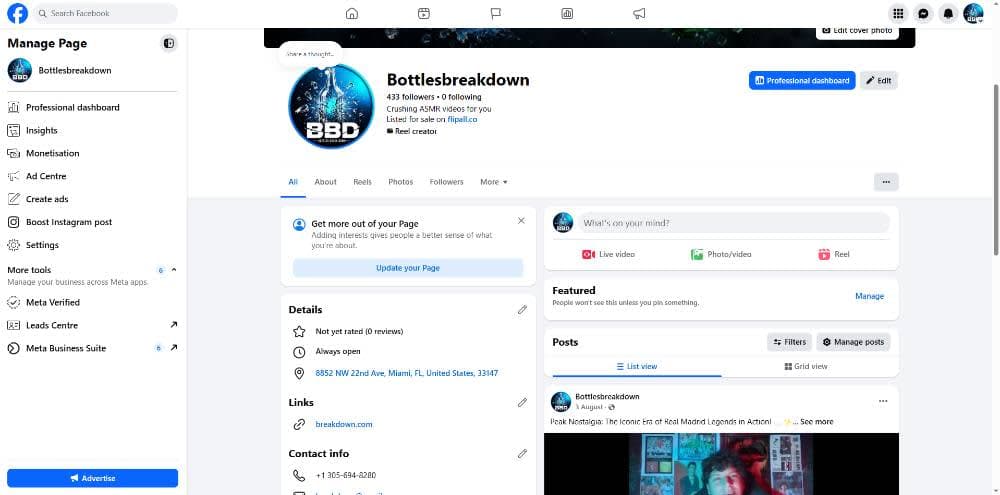
Task: Edit Contact info using pencil icon
Action: point(522,454)
